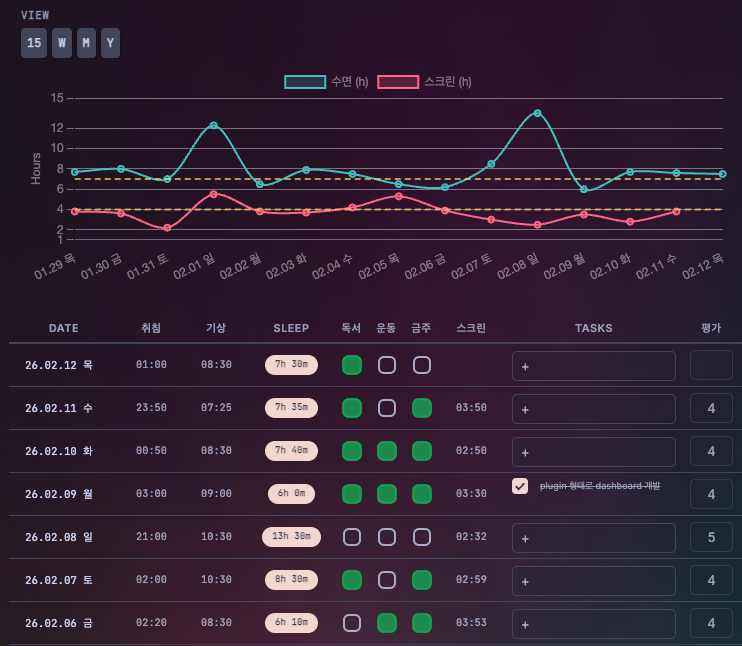The height and width of the screenshot is (646, 742).
Task: Add a task for 26.02.07
Action: [594, 581]
